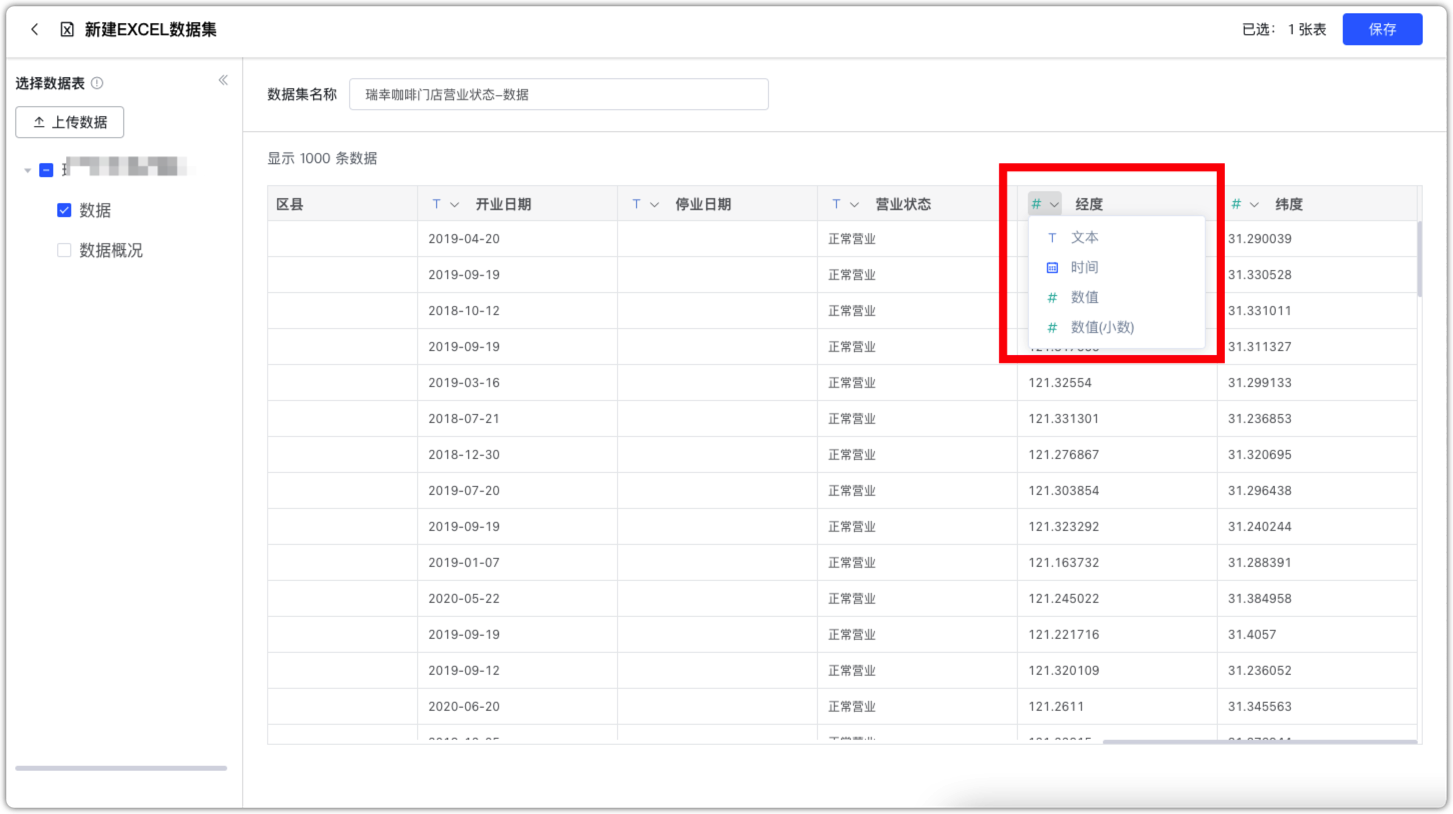Screen dimensions: 1453x814
Task: Click longitude cell 121.331301
Action: (1117, 419)
